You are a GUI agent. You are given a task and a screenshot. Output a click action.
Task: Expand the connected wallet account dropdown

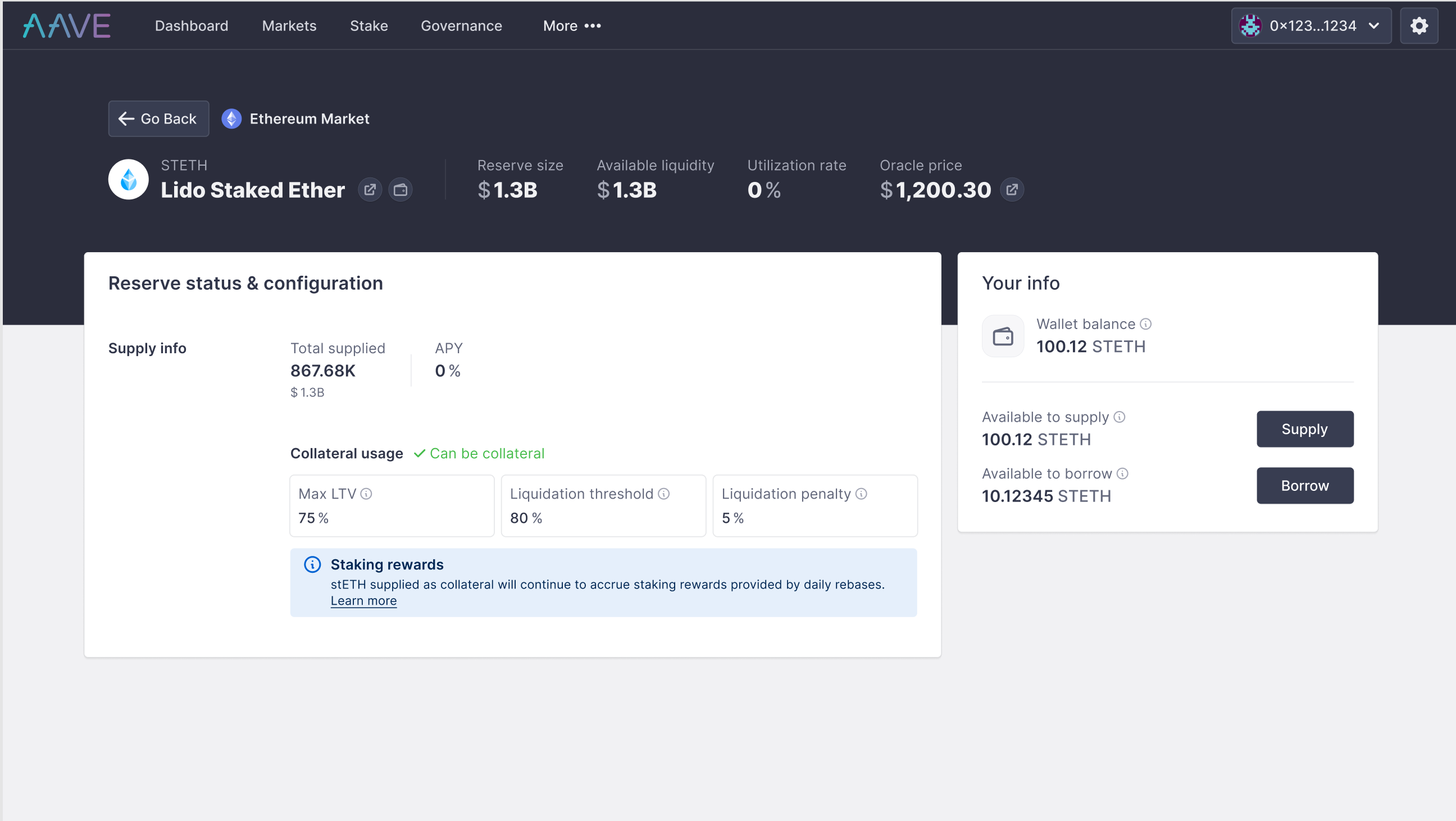click(1375, 25)
